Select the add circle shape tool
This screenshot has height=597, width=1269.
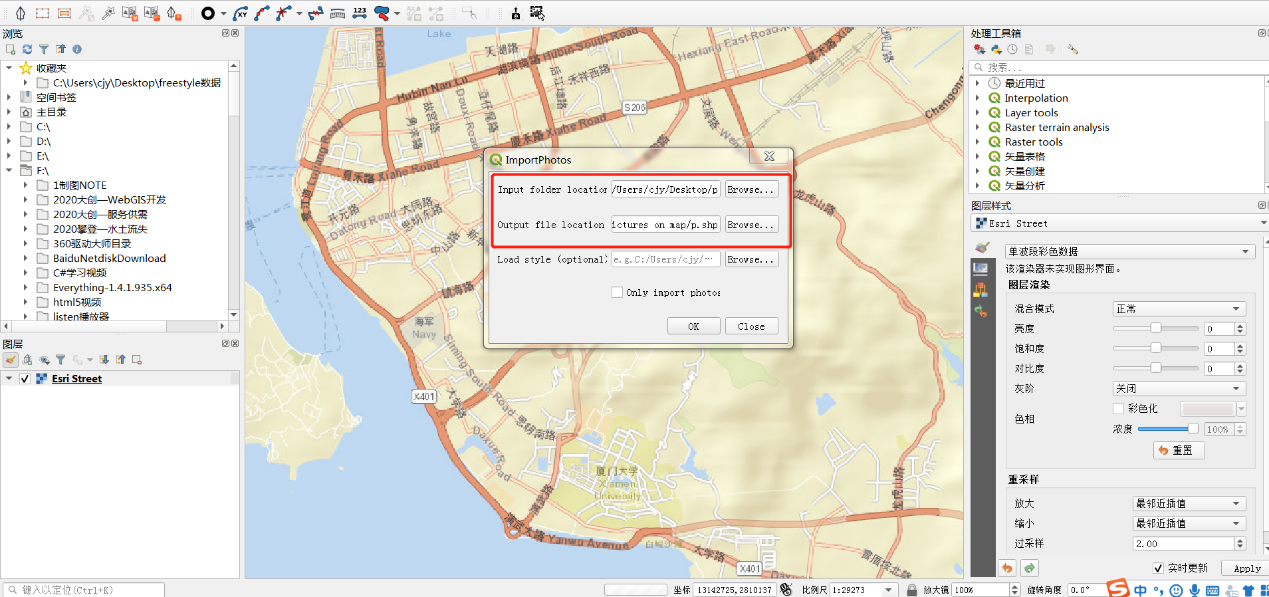click(x=208, y=13)
